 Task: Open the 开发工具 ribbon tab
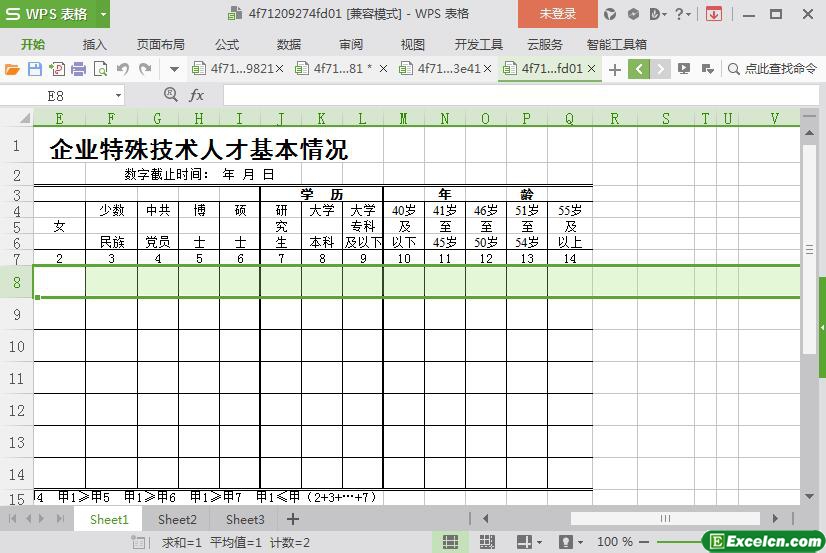pyautogui.click(x=479, y=45)
